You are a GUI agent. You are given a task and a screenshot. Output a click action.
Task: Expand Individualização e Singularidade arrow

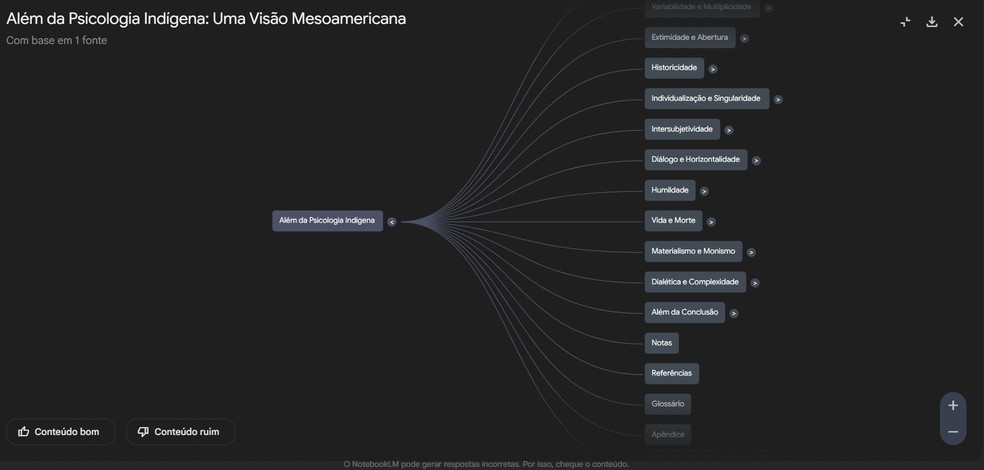point(778,99)
